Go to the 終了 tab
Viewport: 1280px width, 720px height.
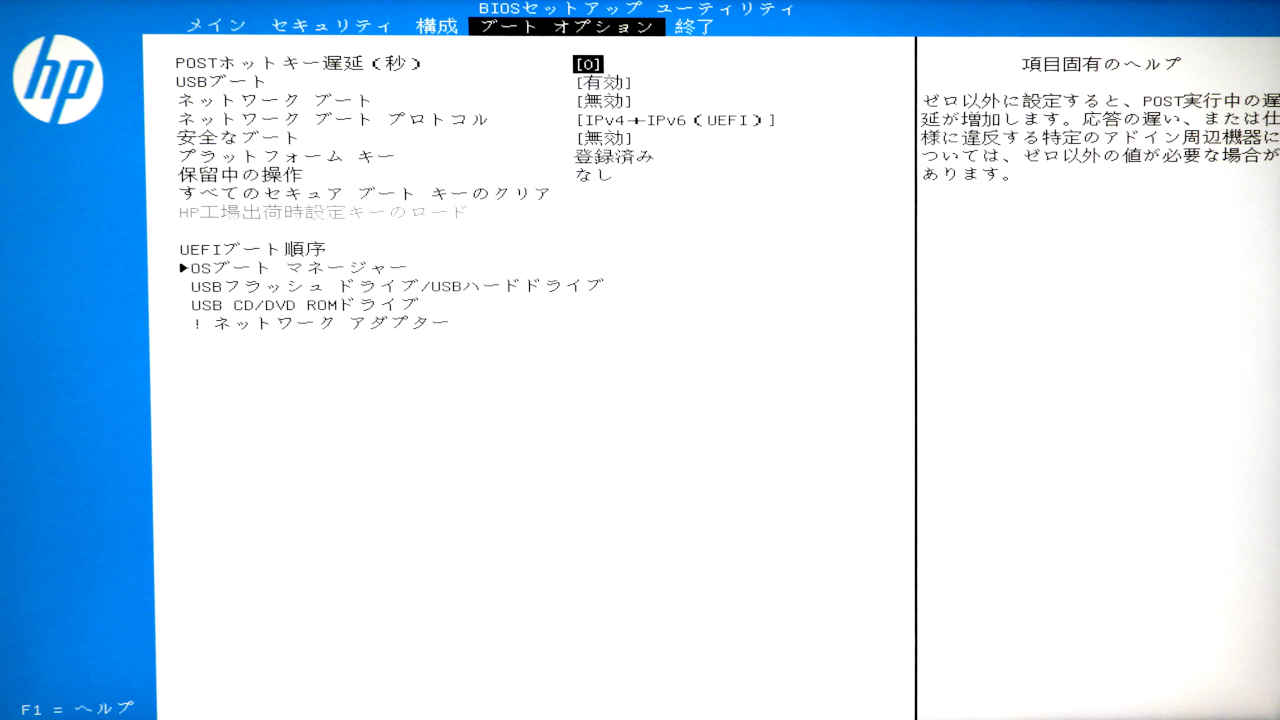click(694, 27)
